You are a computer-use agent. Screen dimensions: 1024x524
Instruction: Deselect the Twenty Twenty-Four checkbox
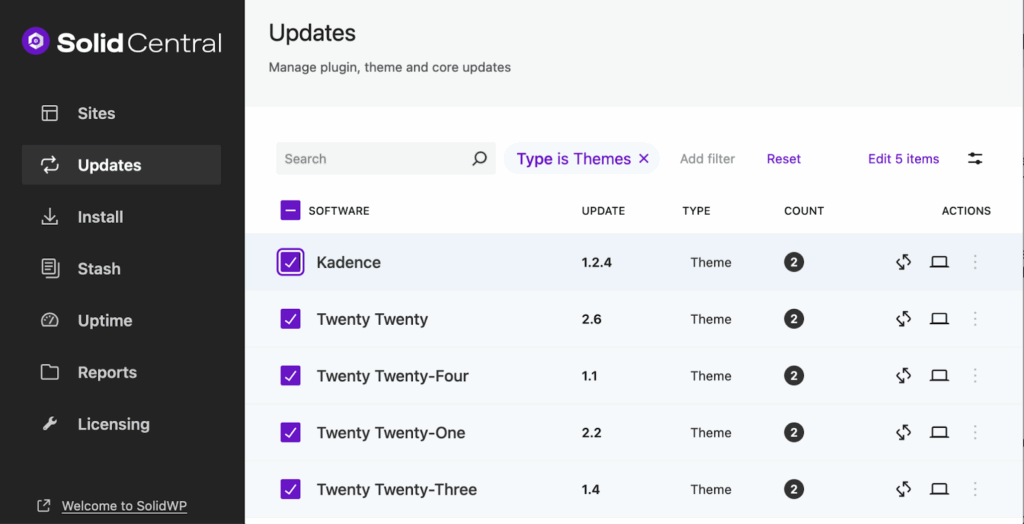click(x=290, y=376)
